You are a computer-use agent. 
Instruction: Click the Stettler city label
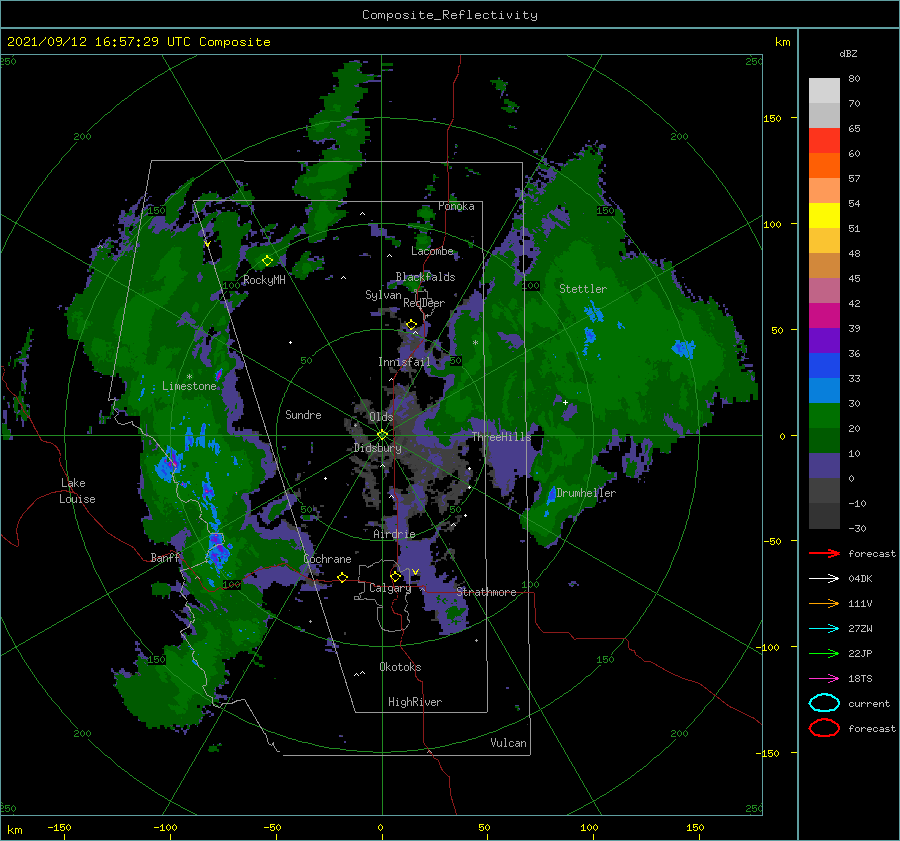pyautogui.click(x=583, y=289)
